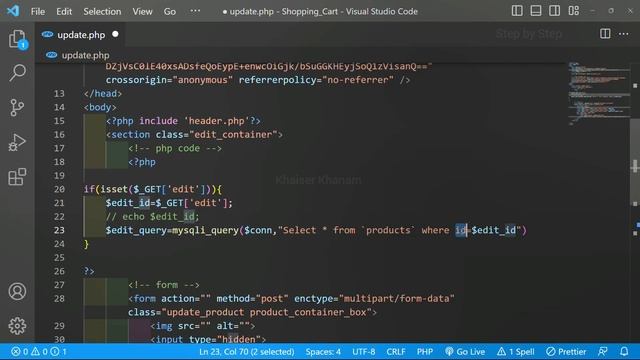Click "update_product product_container_box" class value

click(x=267, y=312)
